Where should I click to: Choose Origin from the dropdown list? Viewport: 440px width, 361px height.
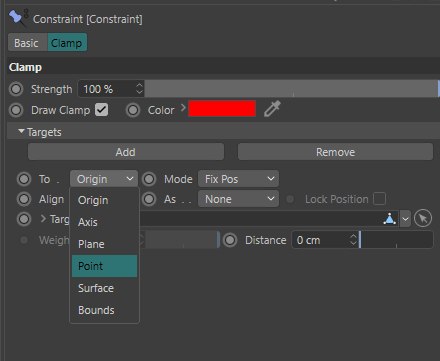pos(104,200)
